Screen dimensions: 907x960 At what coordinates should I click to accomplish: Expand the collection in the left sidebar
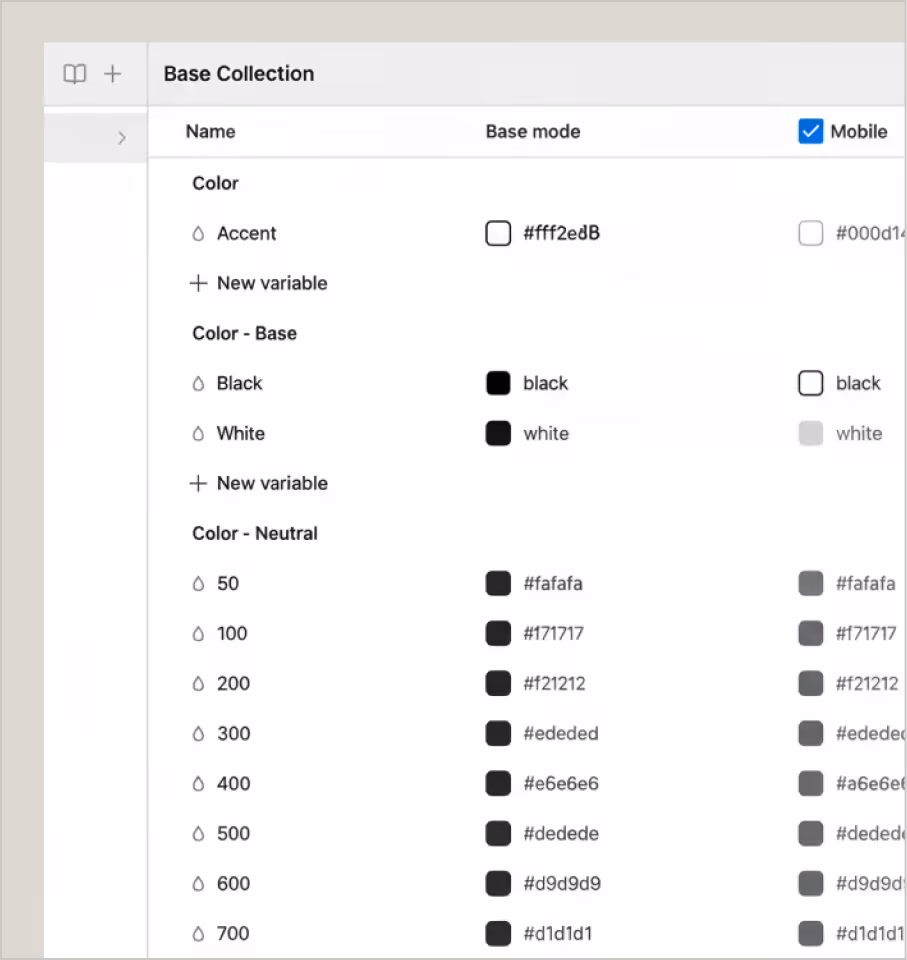point(122,137)
